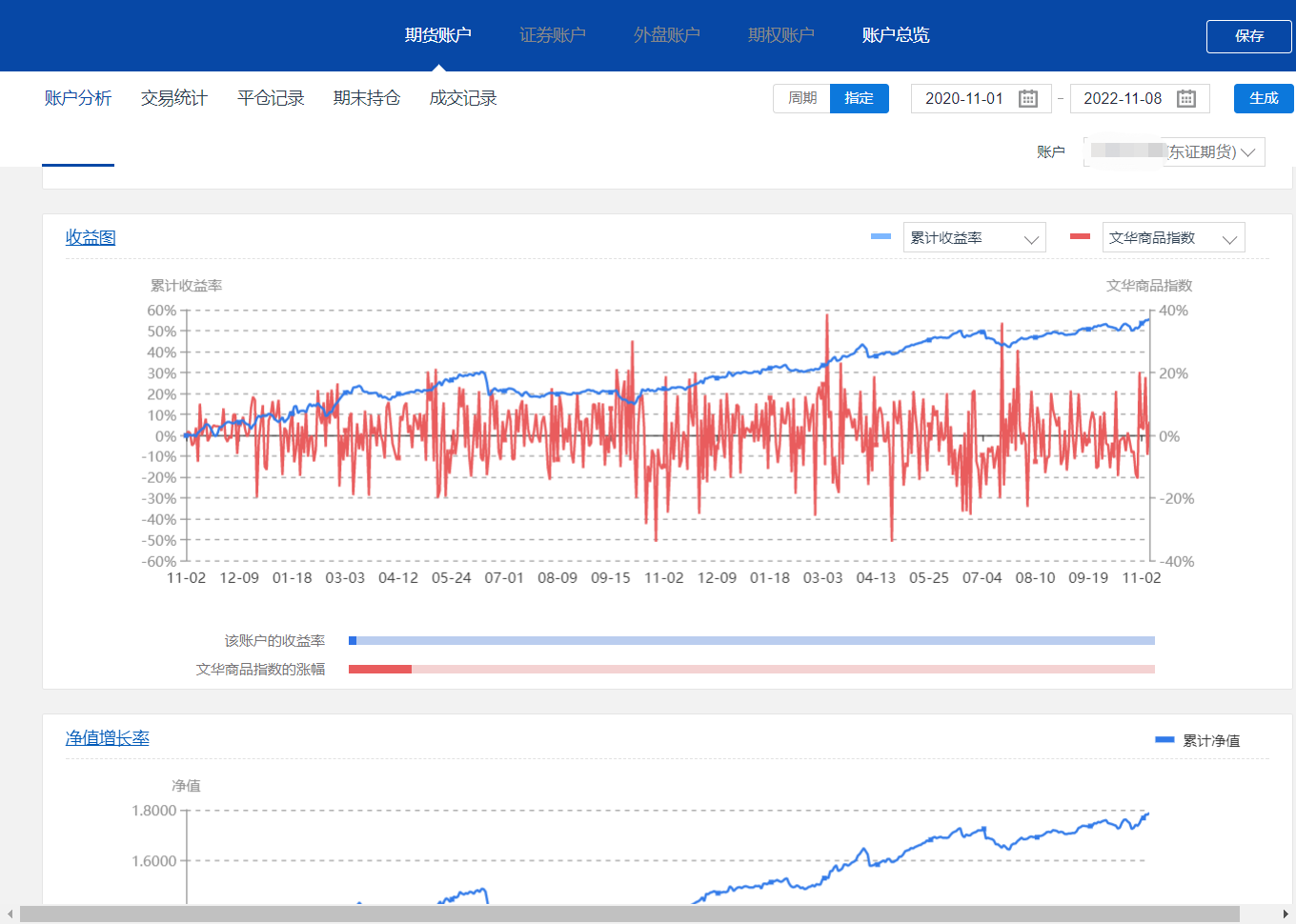This screenshot has height=924, width=1296.
Task: Click the 净值 axis title
Action: [x=186, y=786]
